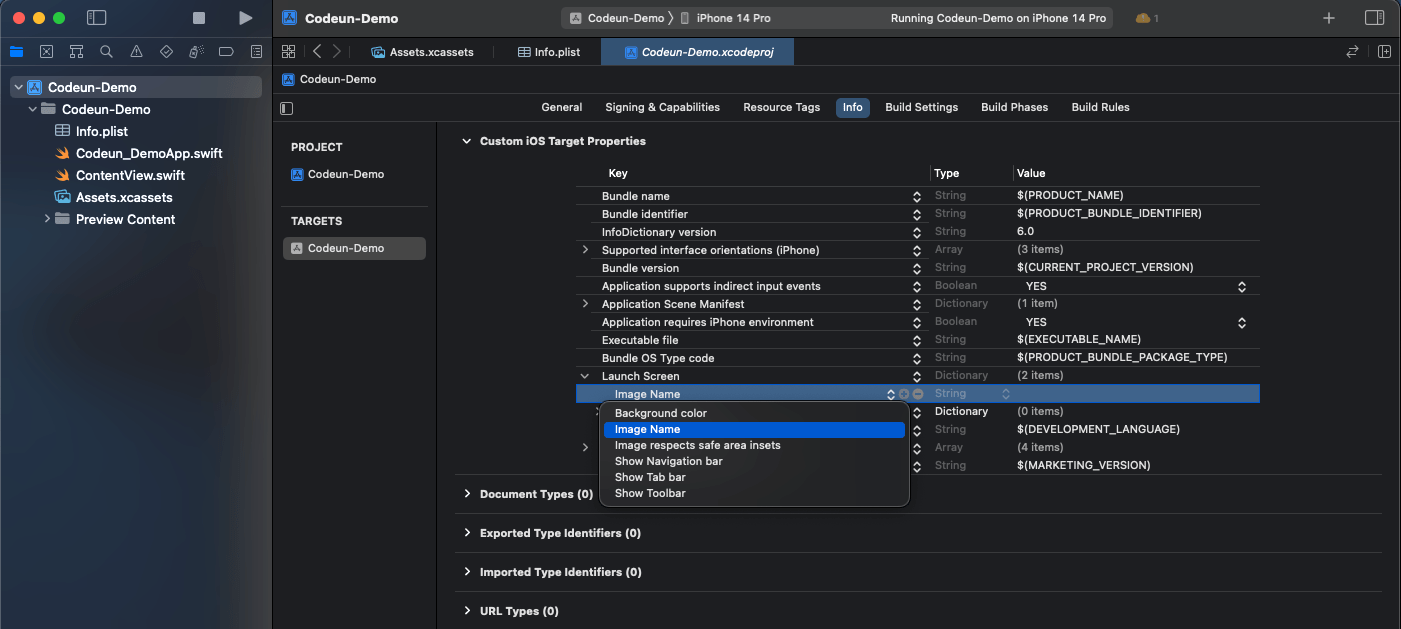Select Codeun-Demo under PROJECT
The image size is (1401, 629).
click(345, 174)
